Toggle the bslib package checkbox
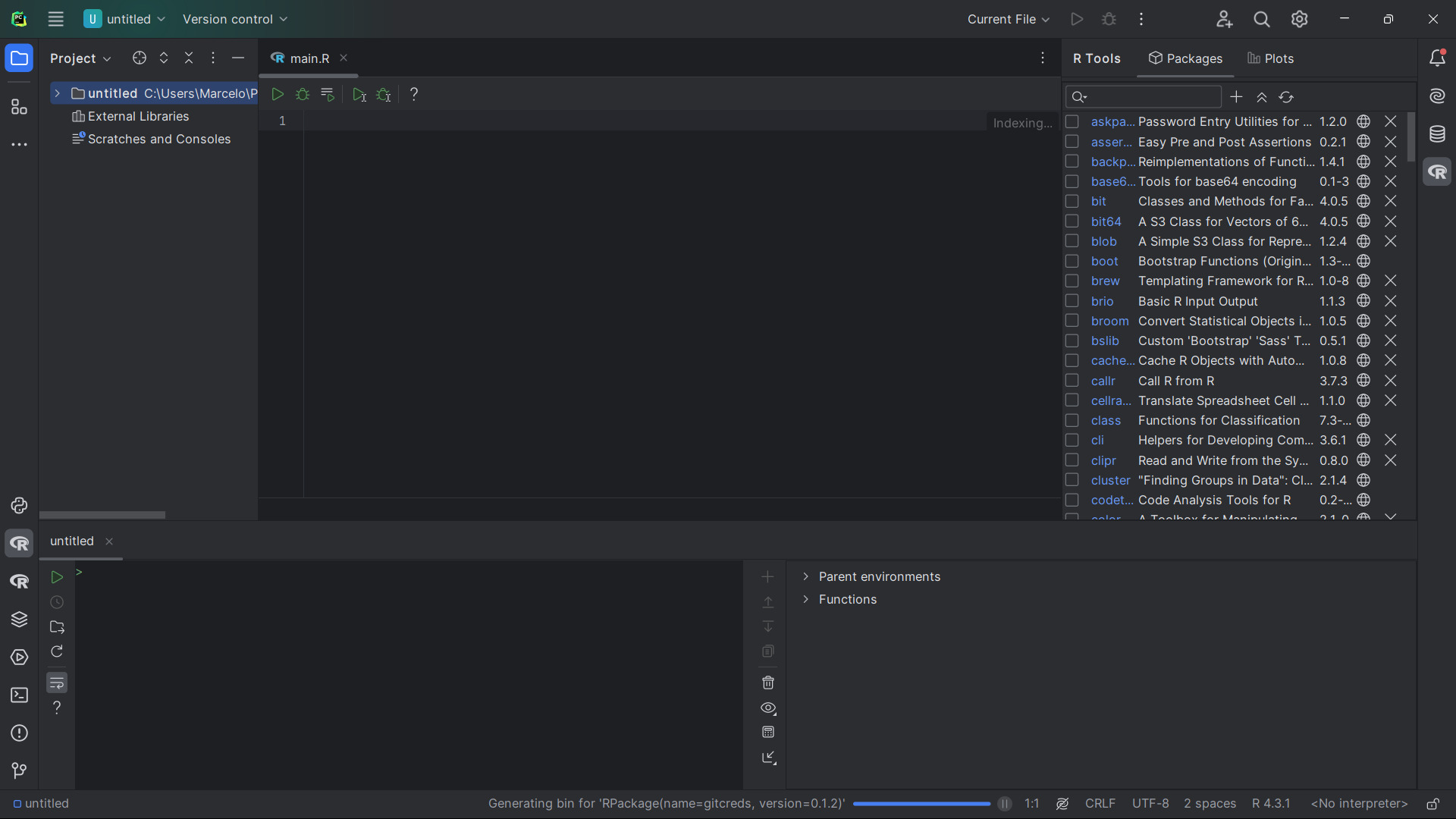 (1072, 340)
